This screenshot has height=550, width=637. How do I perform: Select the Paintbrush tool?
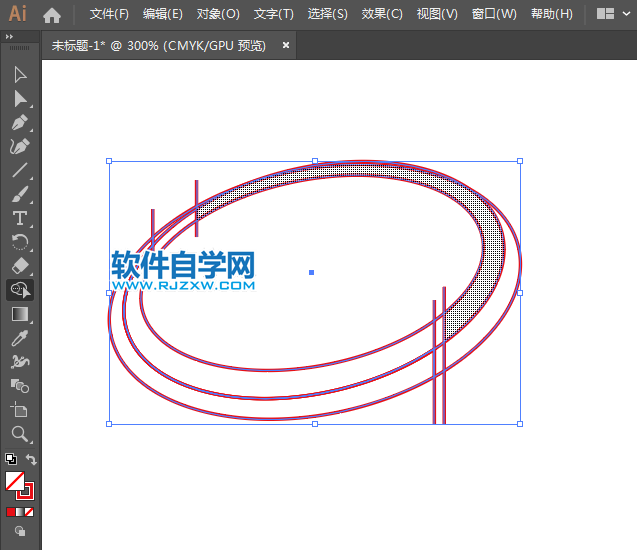(20, 194)
